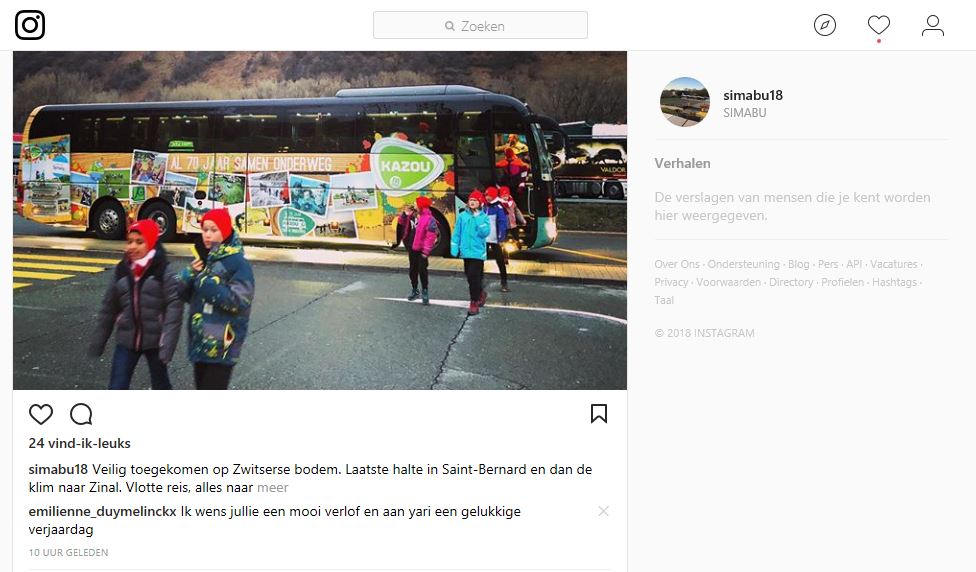Open simabu18 username in sidebar

coord(753,95)
